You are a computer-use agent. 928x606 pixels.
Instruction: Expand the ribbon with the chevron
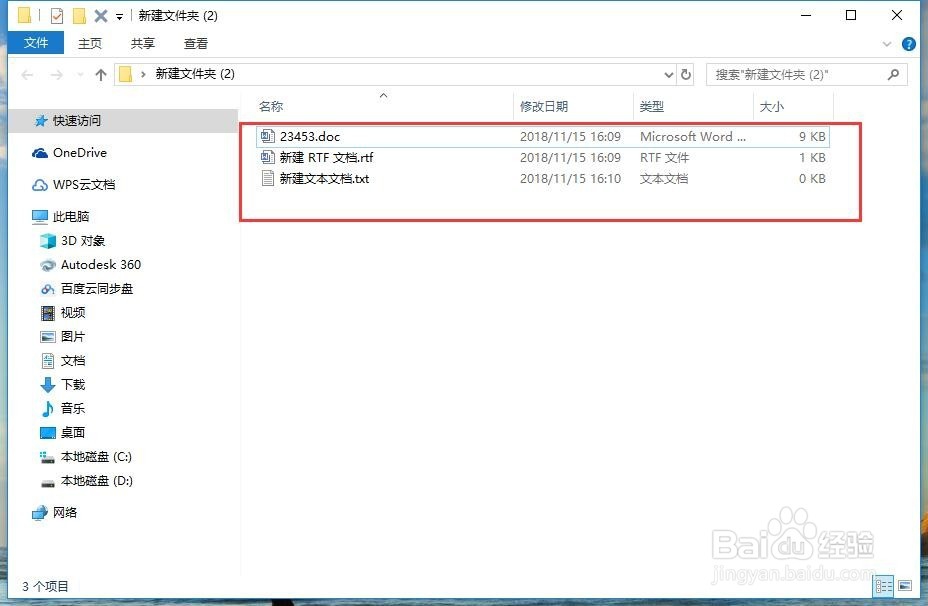887,44
